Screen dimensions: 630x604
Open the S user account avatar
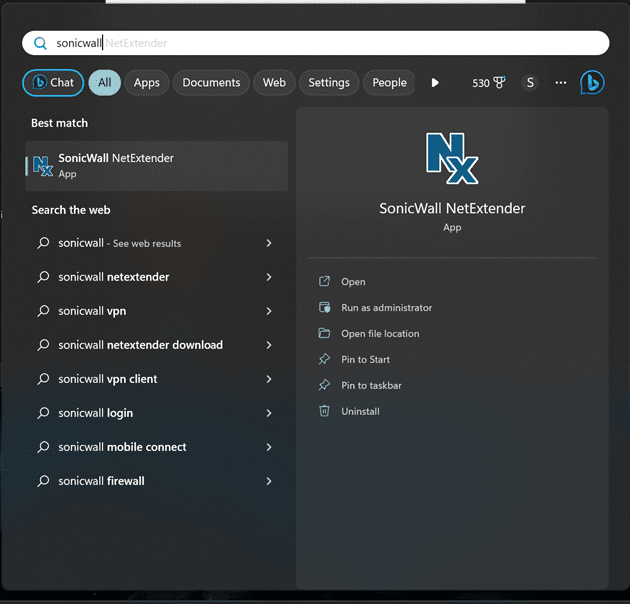coord(530,83)
